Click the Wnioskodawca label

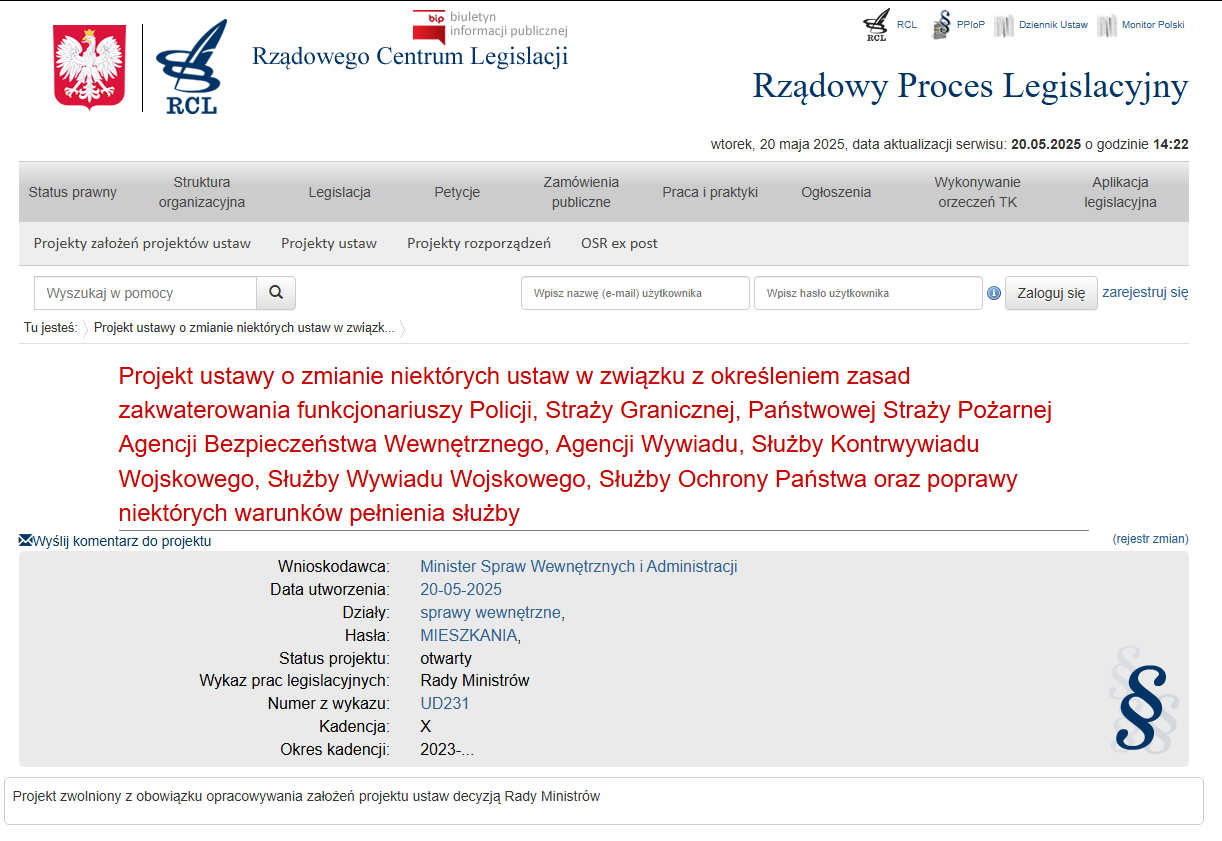pos(334,566)
